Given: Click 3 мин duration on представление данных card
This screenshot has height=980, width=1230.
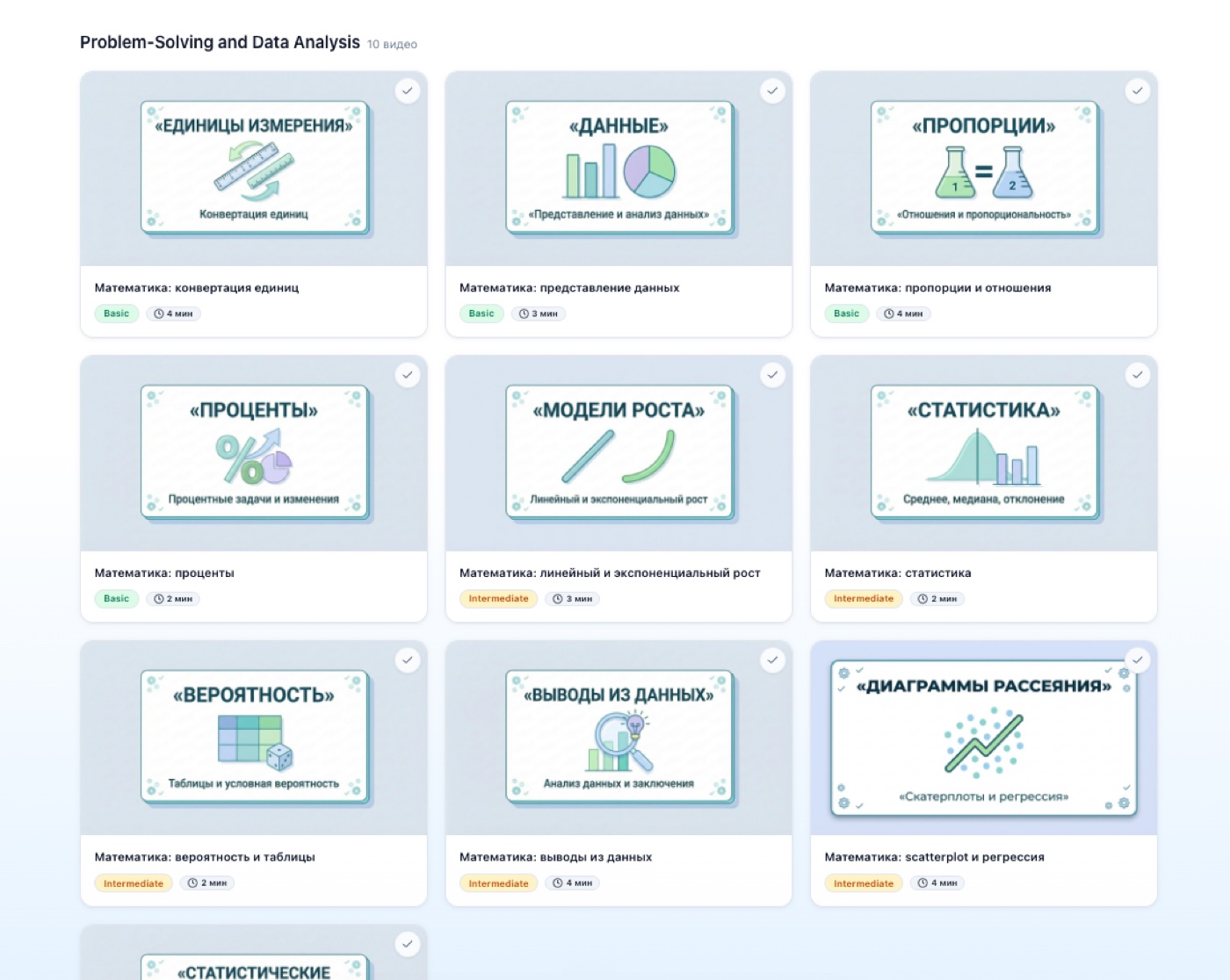Looking at the screenshot, I should pos(539,313).
